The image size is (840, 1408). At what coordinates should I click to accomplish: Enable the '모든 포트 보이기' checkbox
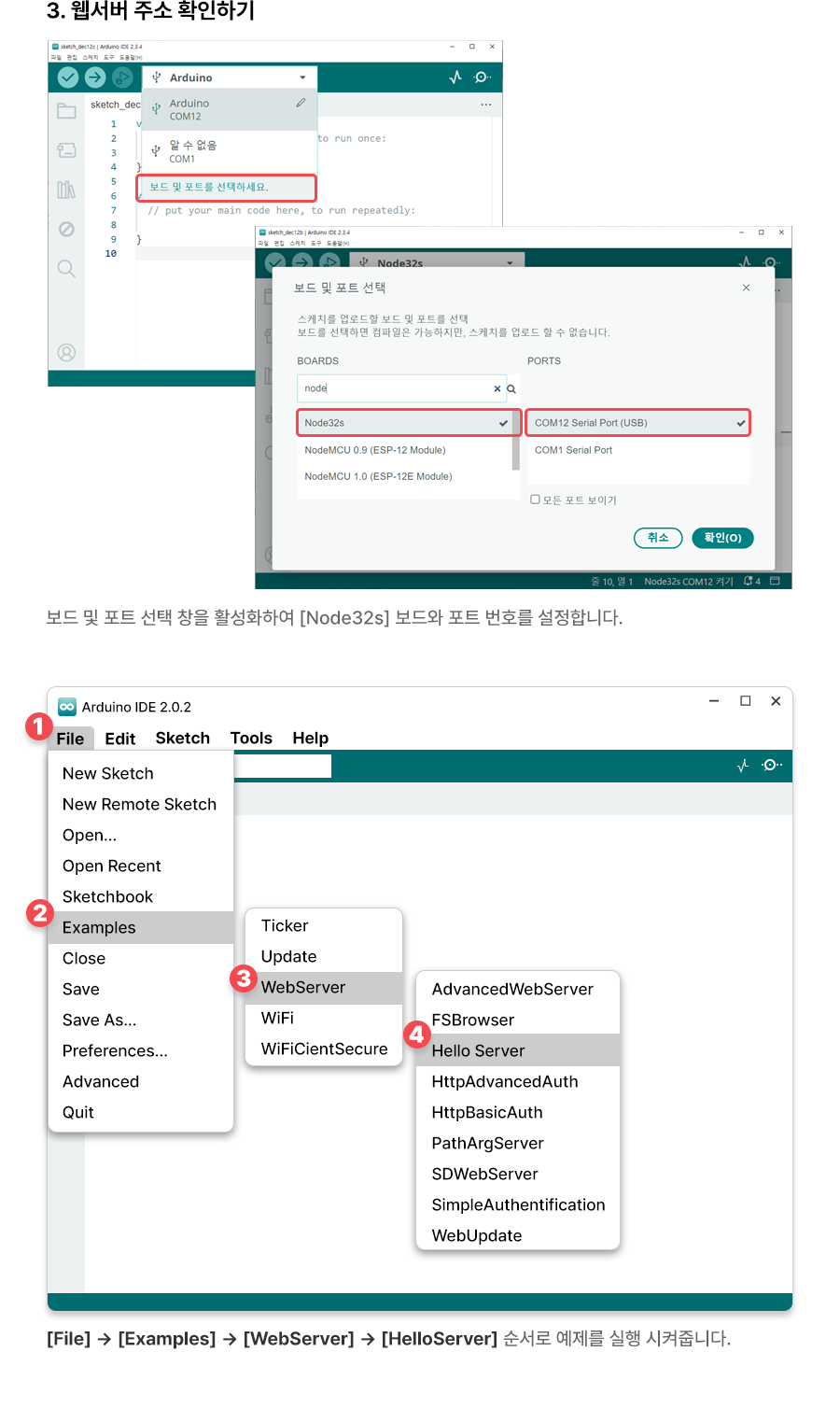click(x=535, y=500)
